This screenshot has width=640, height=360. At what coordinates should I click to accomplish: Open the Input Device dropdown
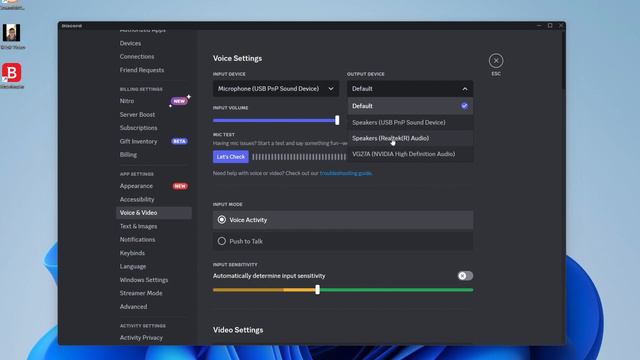pyautogui.click(x=276, y=89)
